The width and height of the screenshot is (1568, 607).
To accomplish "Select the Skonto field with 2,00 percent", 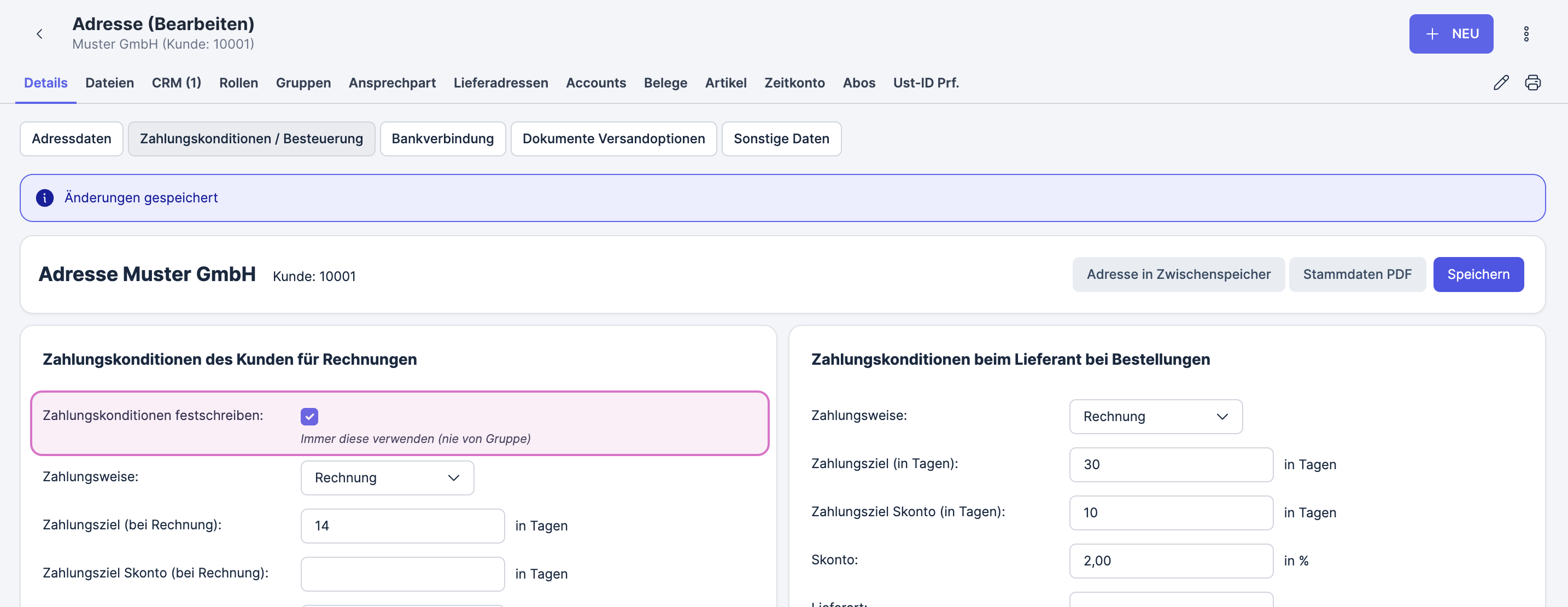I will point(1170,561).
